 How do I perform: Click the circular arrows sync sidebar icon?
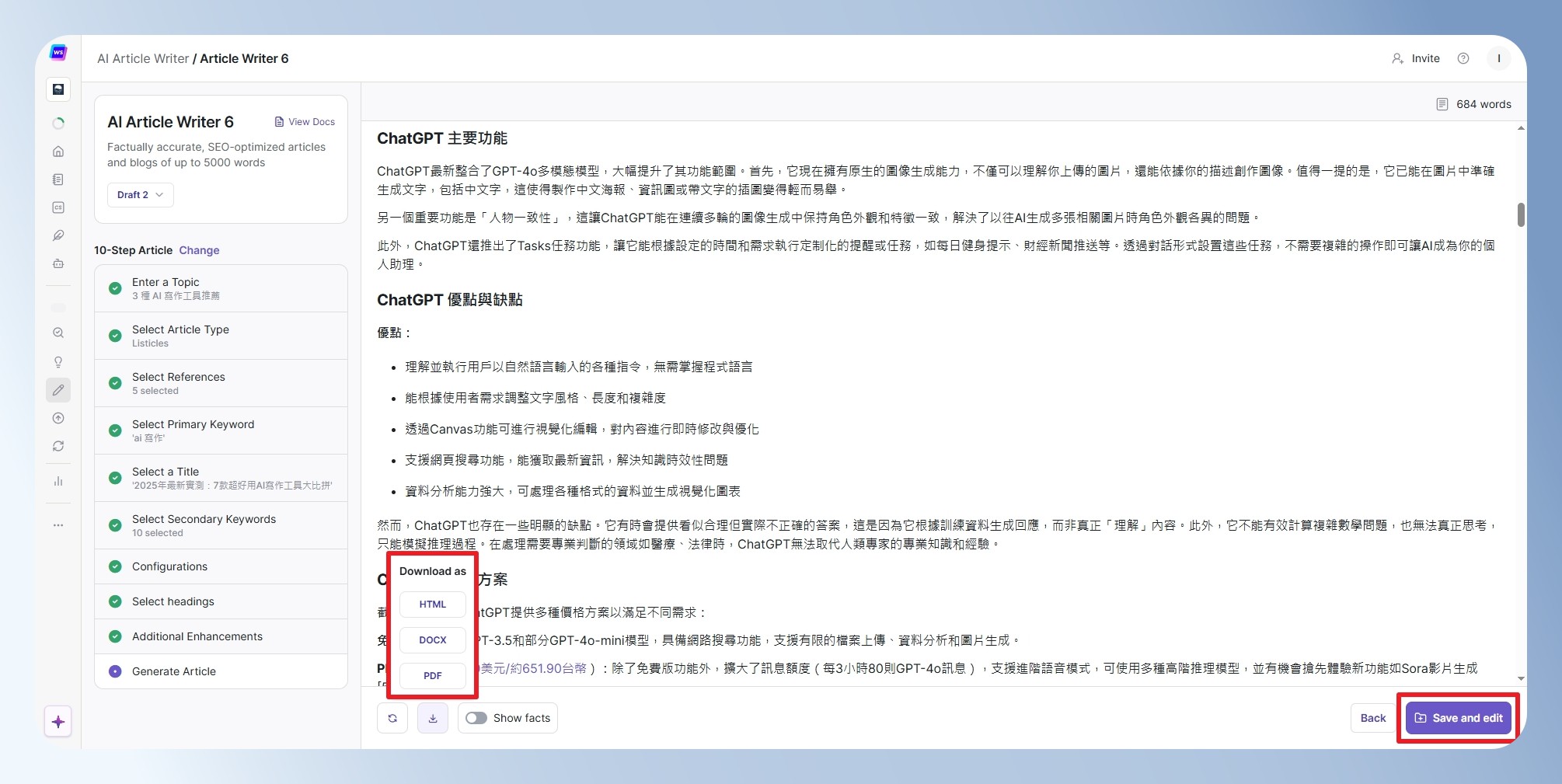tap(58, 446)
